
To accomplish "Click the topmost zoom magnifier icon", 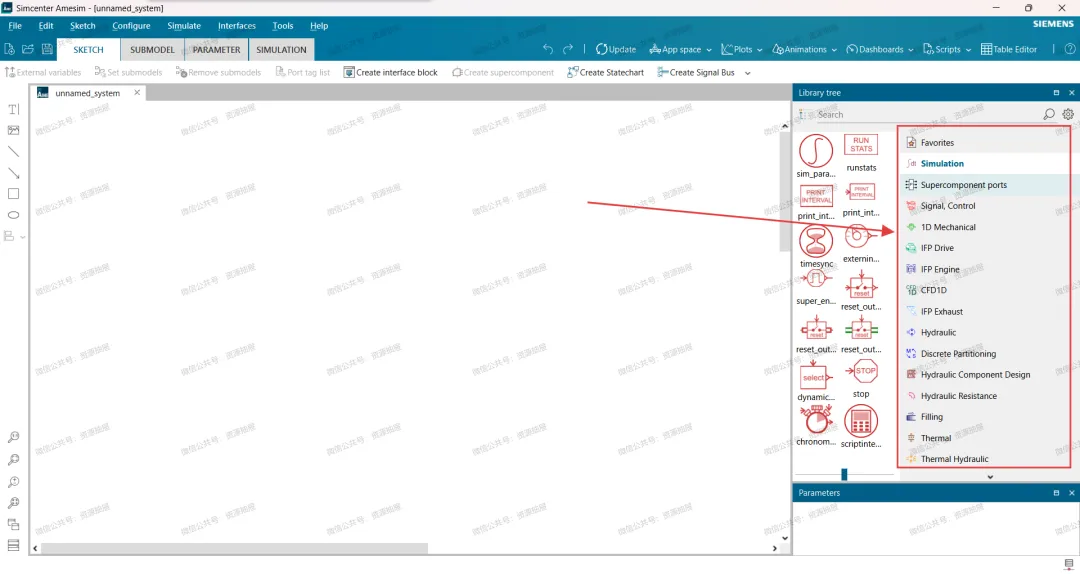I will [13, 437].
